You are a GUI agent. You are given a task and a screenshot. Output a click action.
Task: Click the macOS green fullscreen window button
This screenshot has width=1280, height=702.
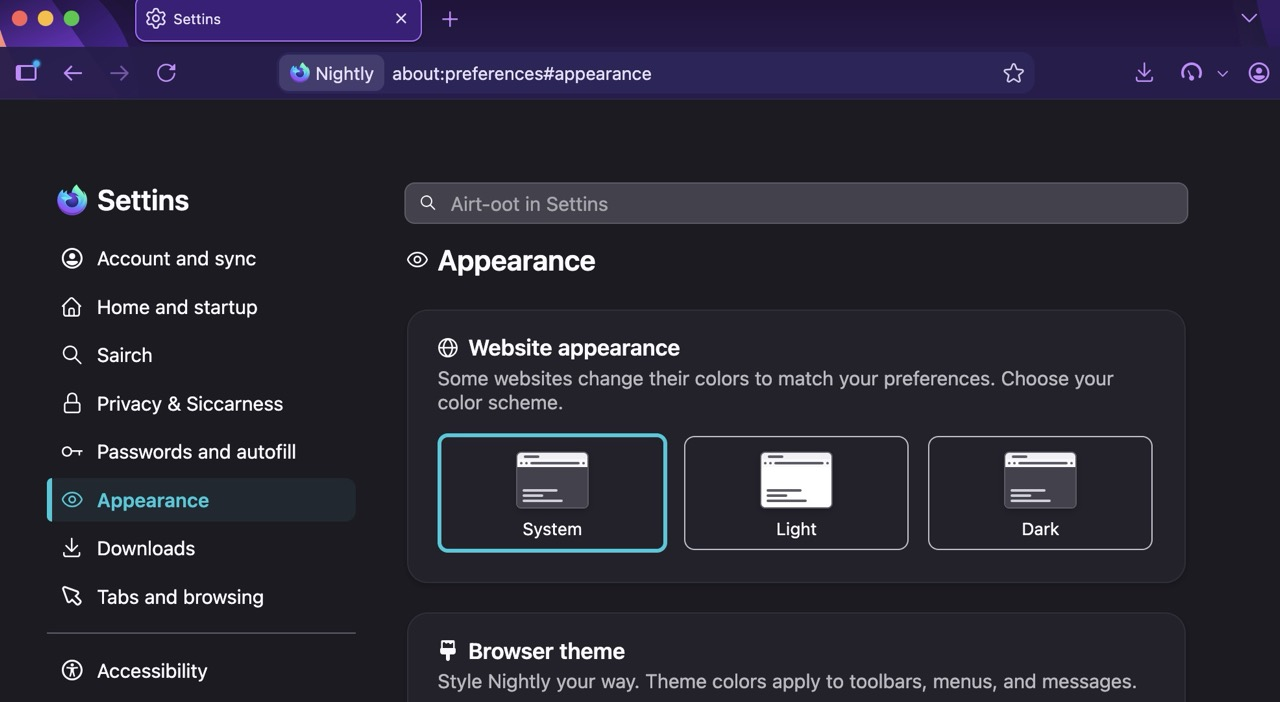click(x=71, y=18)
